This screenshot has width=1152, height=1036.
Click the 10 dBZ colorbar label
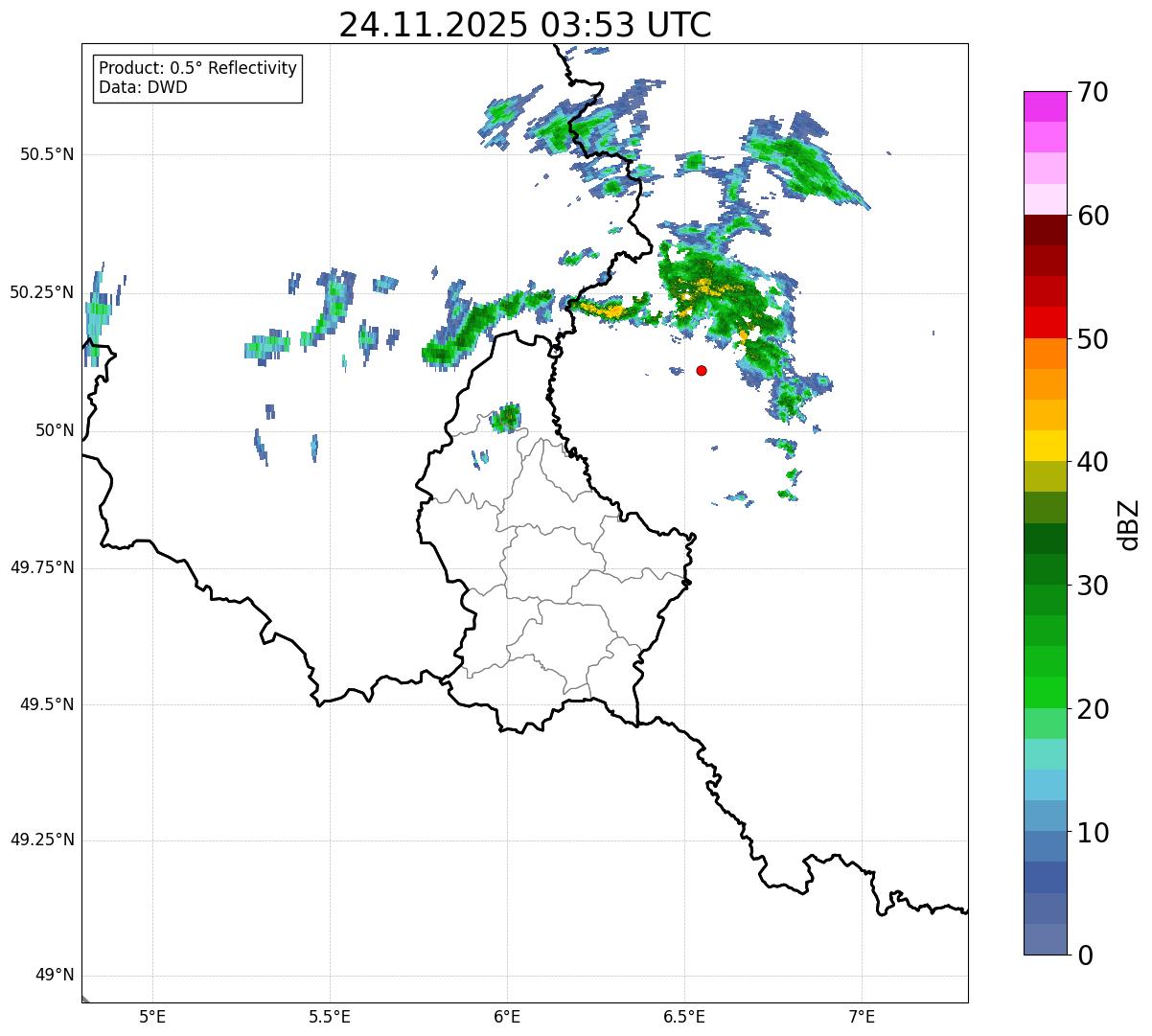click(1092, 833)
